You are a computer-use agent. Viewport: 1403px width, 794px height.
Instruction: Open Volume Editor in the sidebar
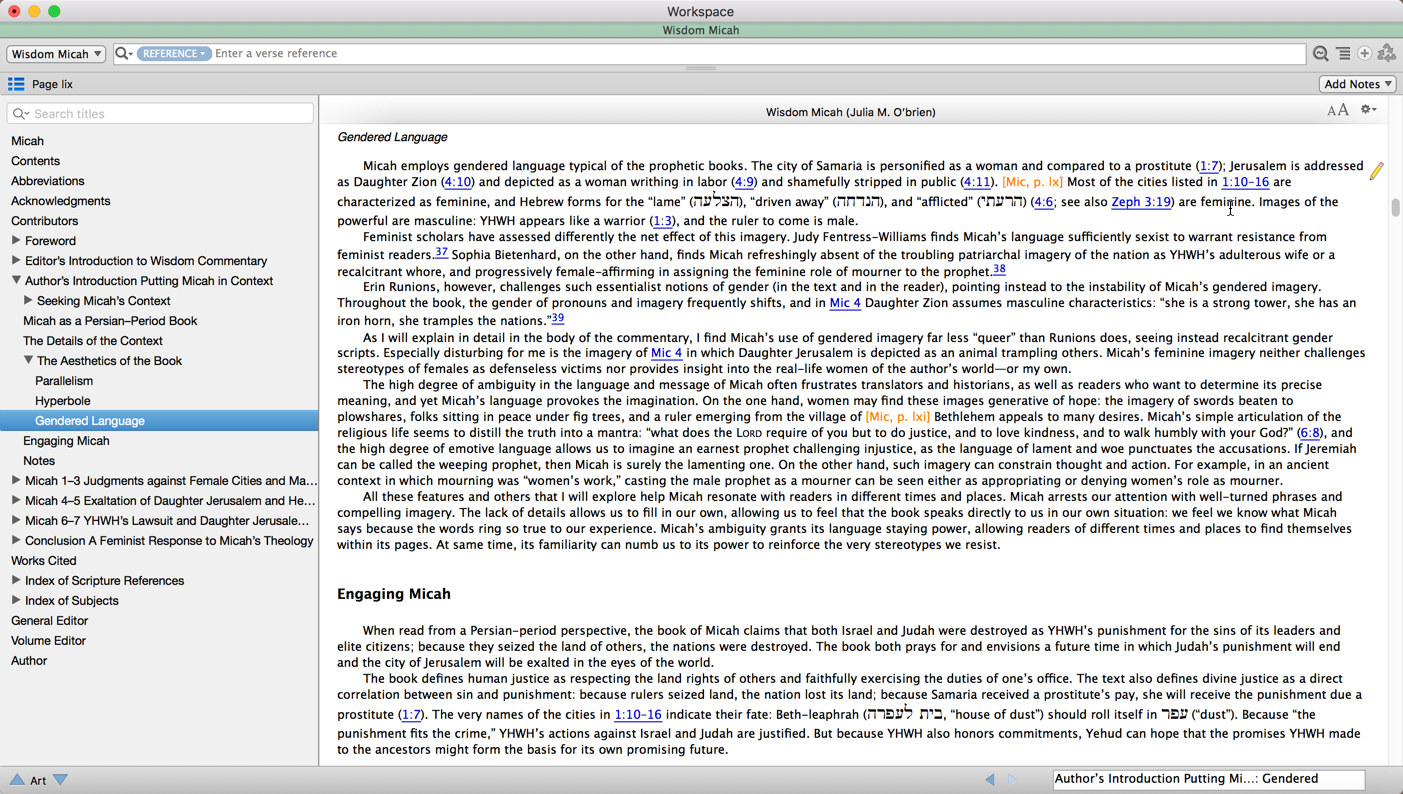coord(48,641)
